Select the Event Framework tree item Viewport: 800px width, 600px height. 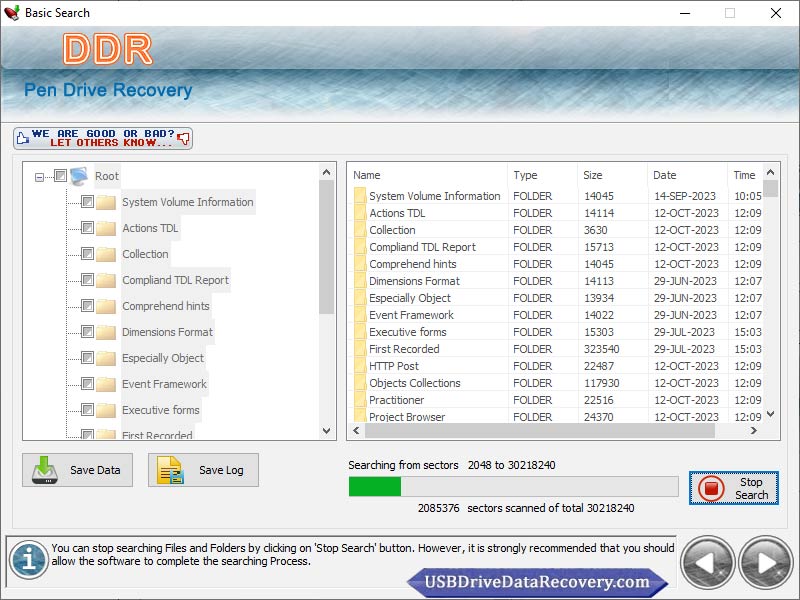(x=164, y=384)
